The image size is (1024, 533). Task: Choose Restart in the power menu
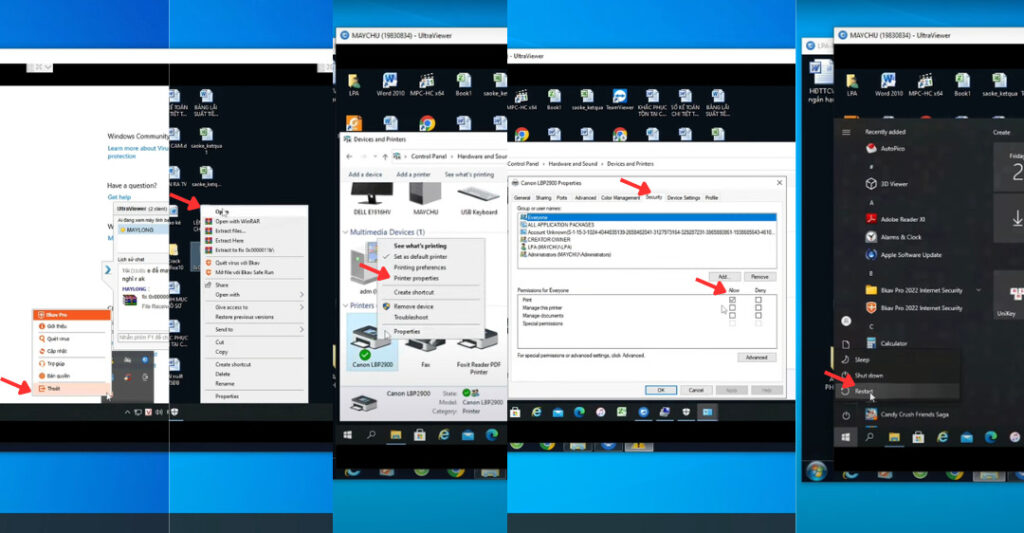tap(899, 391)
